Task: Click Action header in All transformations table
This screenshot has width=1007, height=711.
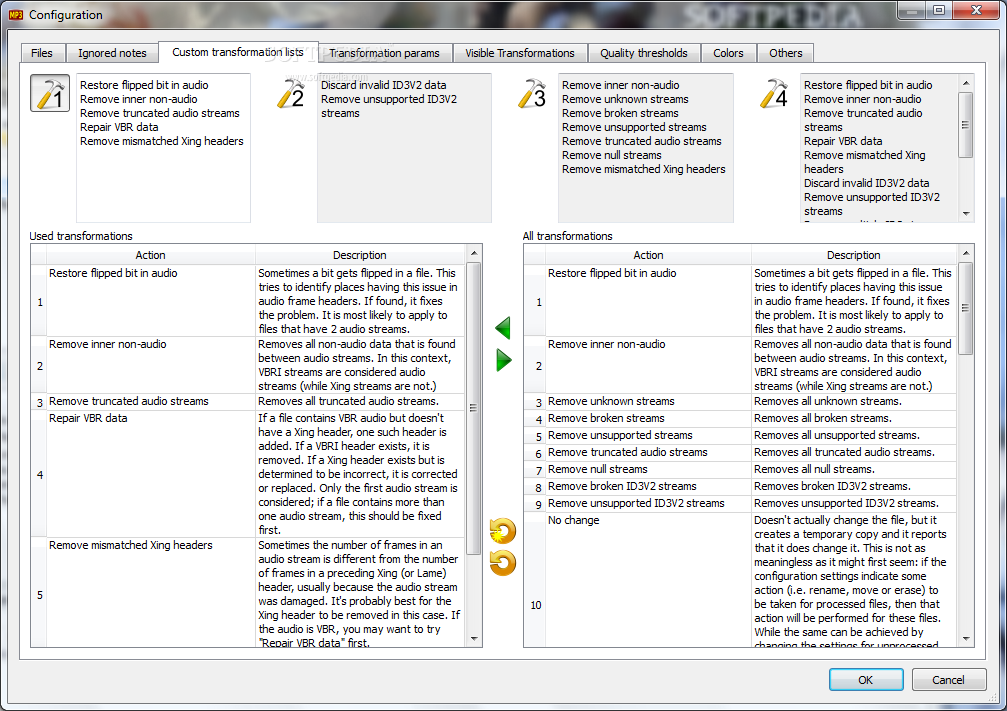Action: [x=649, y=255]
